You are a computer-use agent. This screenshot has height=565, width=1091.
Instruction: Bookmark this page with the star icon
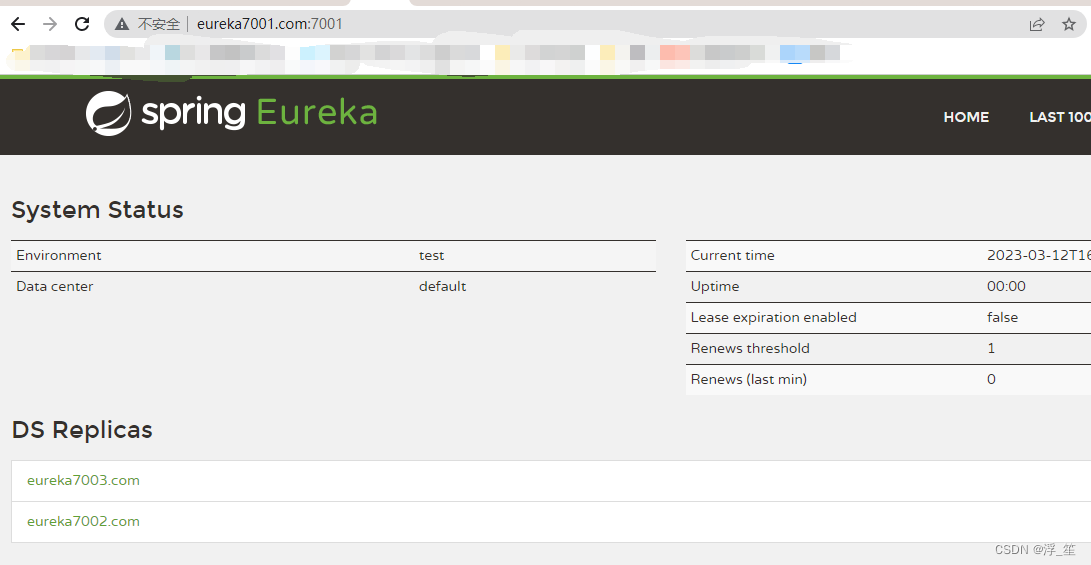[1069, 24]
